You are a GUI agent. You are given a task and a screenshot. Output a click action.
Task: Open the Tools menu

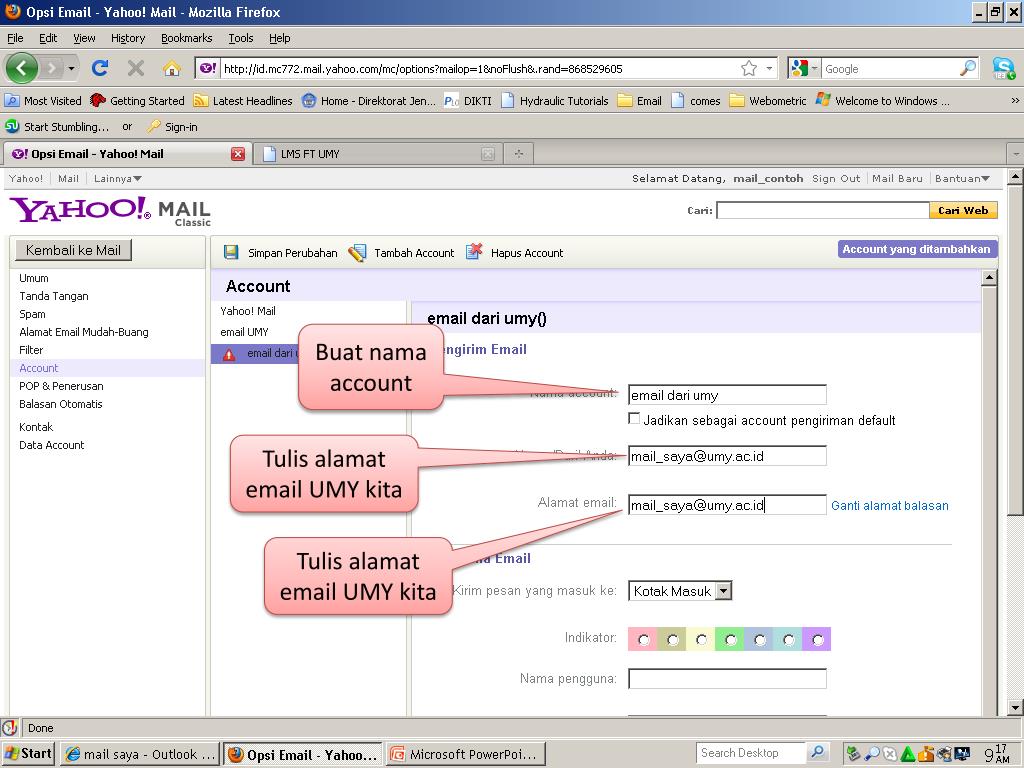click(240, 38)
